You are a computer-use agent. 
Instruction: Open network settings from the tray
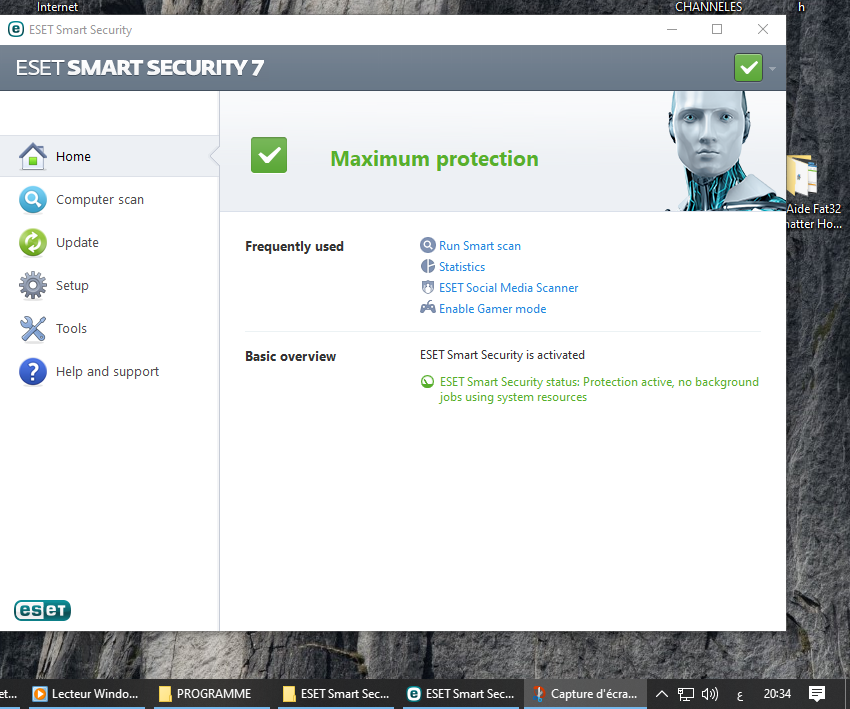click(686, 694)
